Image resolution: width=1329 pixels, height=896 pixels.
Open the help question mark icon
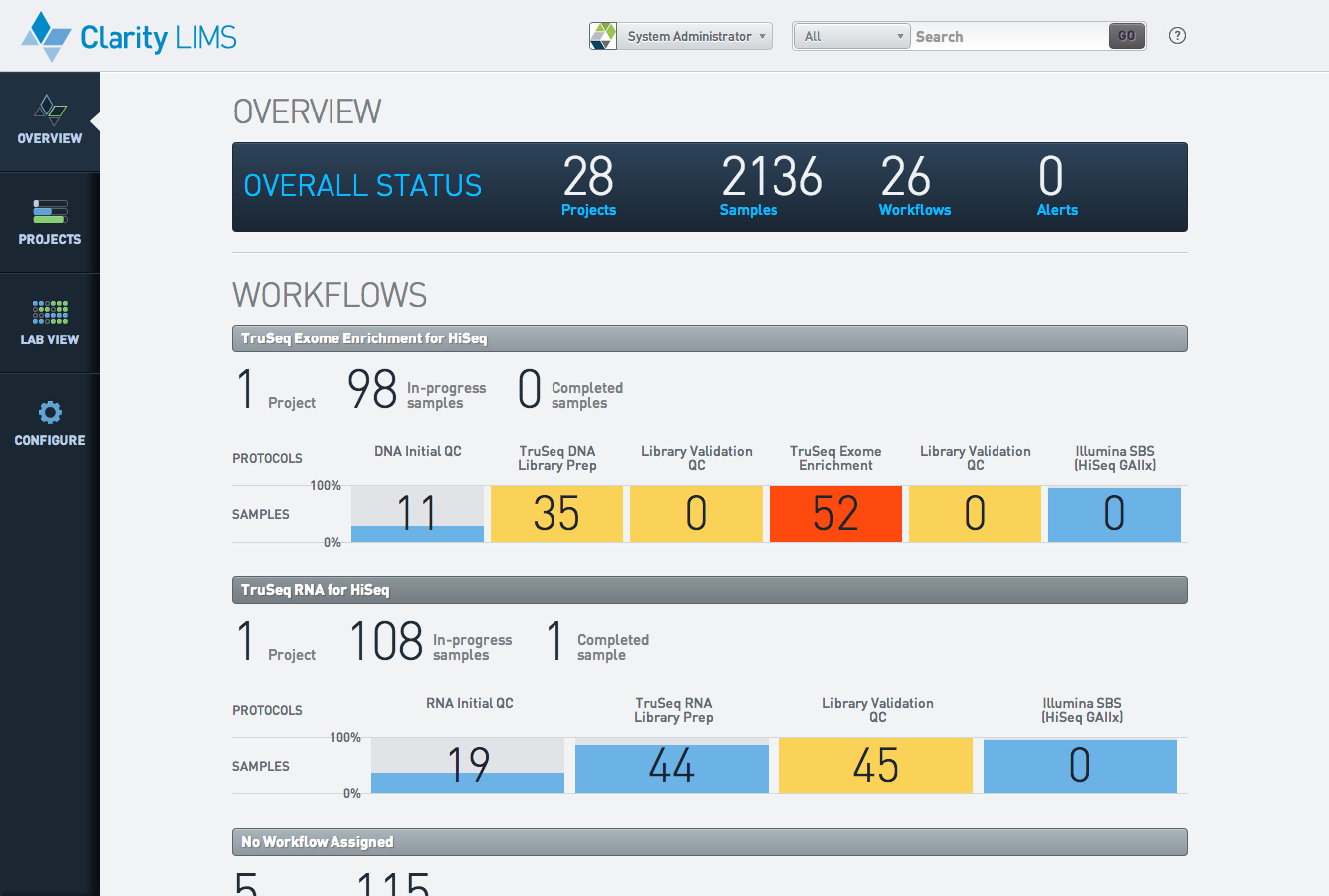tap(1177, 35)
